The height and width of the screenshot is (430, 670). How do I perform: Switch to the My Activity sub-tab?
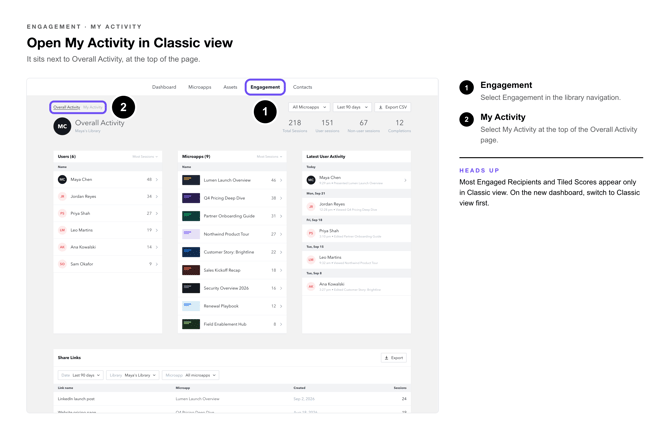click(x=93, y=107)
